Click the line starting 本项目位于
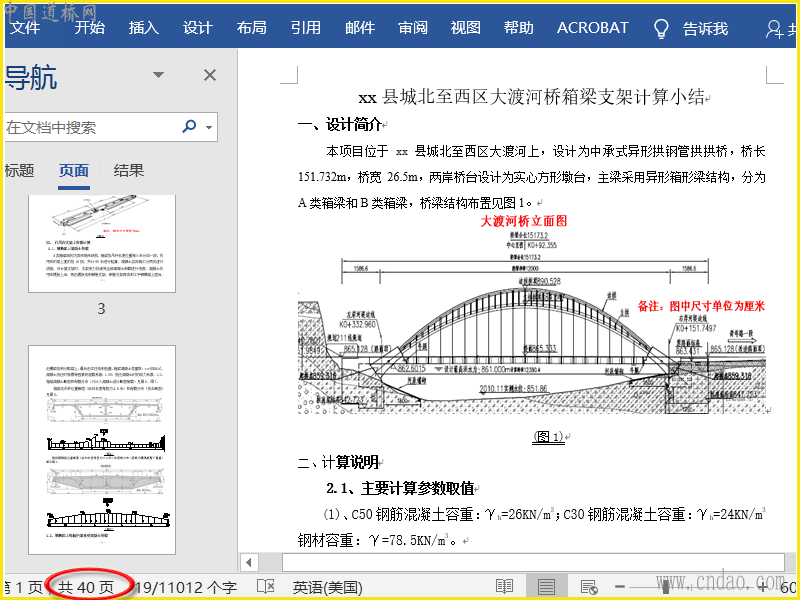 pyautogui.click(x=546, y=151)
